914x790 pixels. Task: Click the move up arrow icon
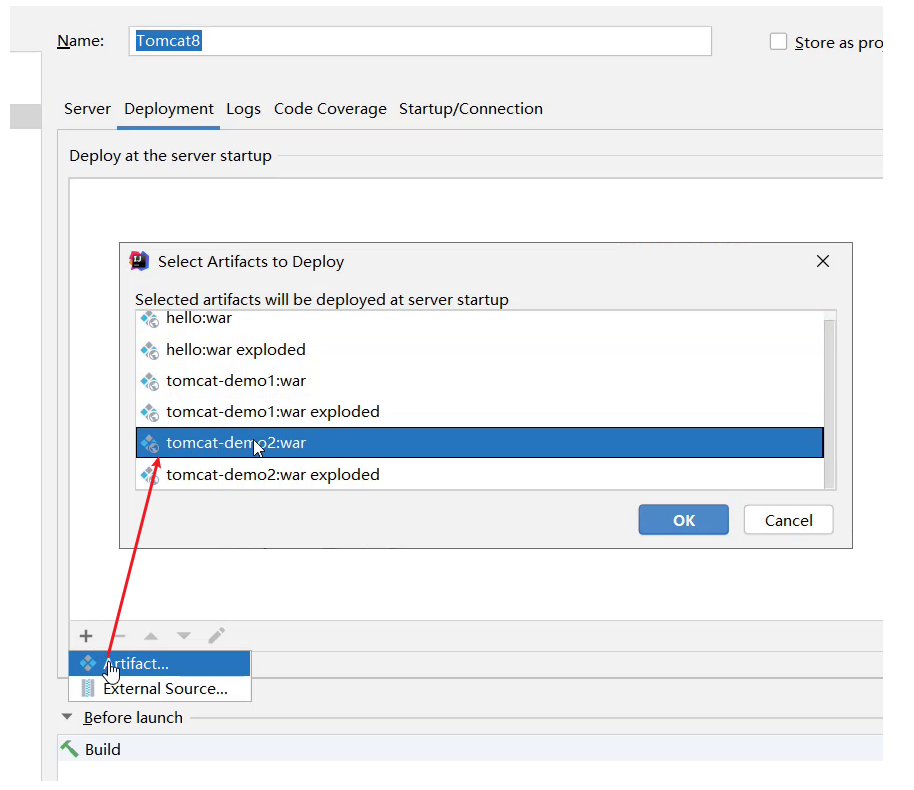coord(151,636)
